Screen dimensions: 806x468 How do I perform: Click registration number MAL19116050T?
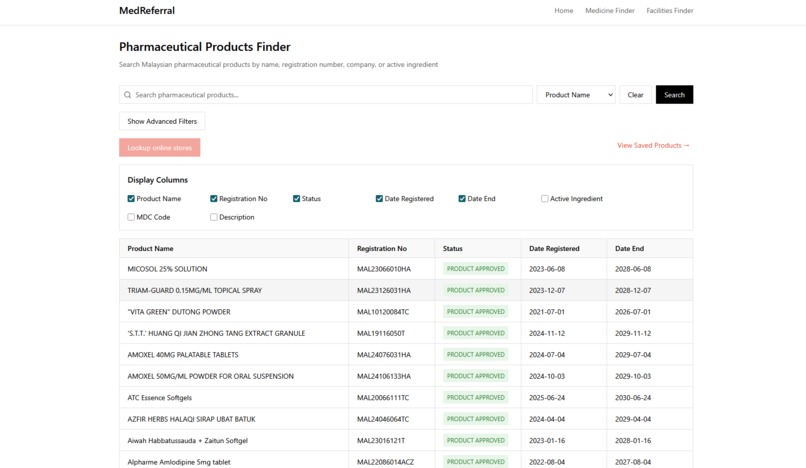coord(381,333)
